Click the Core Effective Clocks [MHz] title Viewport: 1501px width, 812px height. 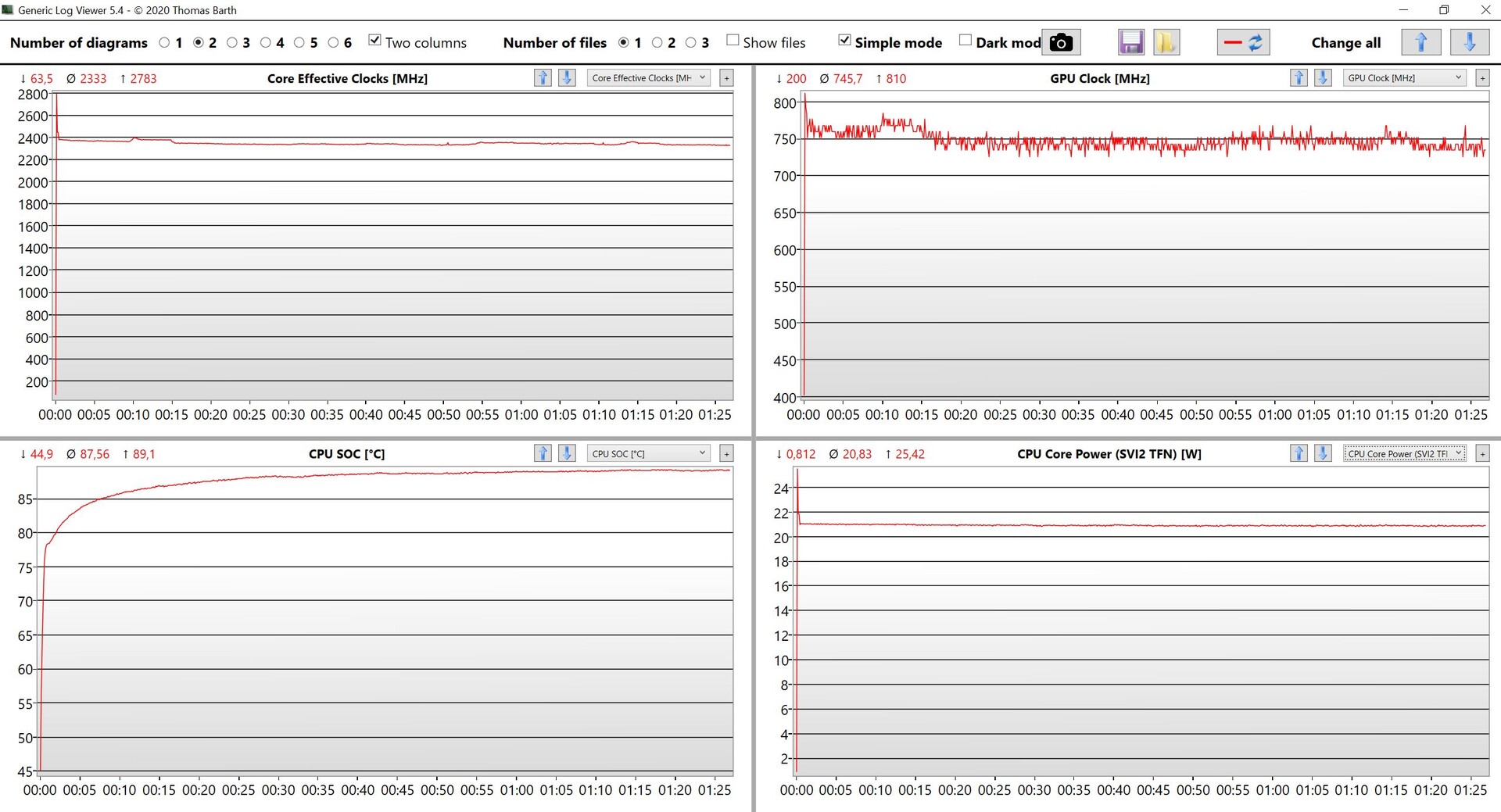point(347,78)
